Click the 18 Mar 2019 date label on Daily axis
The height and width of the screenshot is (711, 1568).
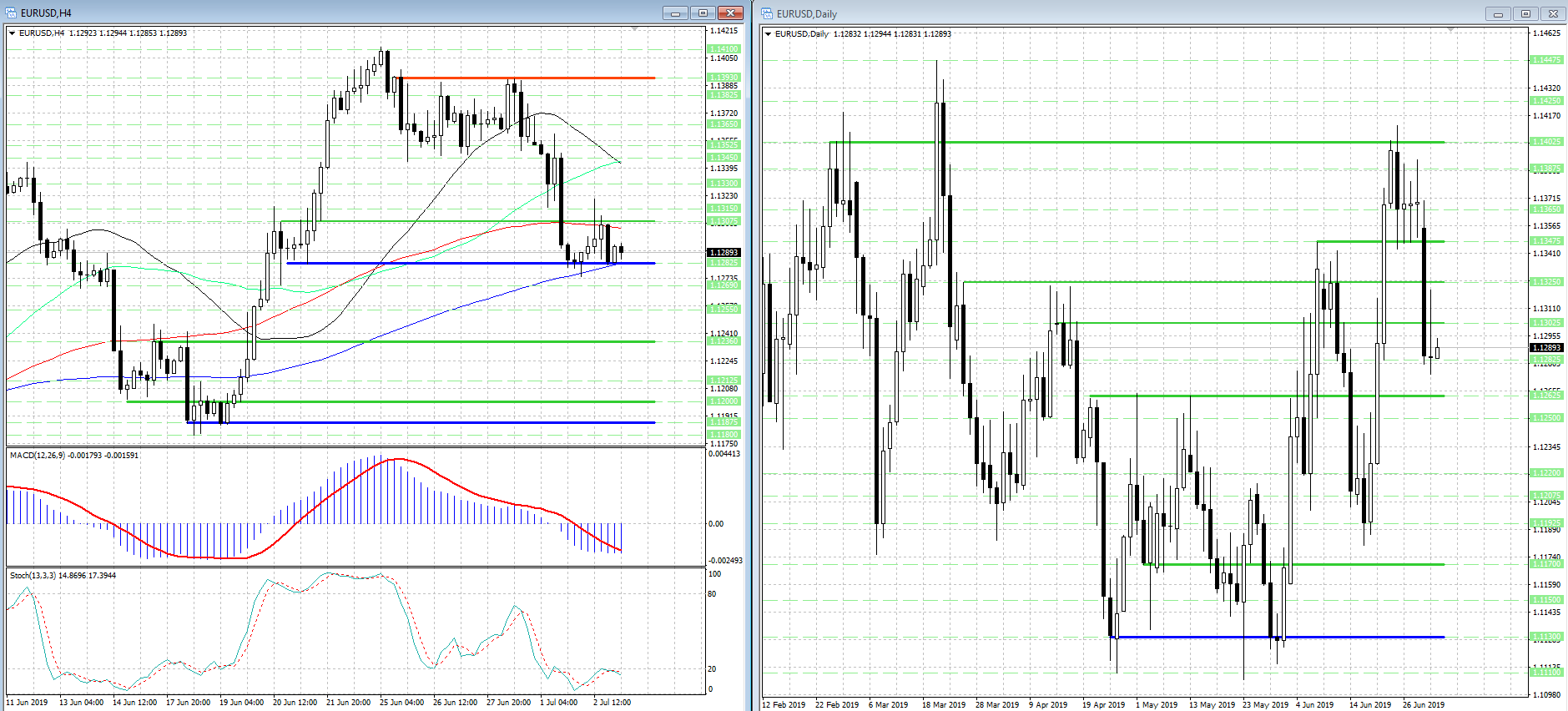pyautogui.click(x=944, y=705)
